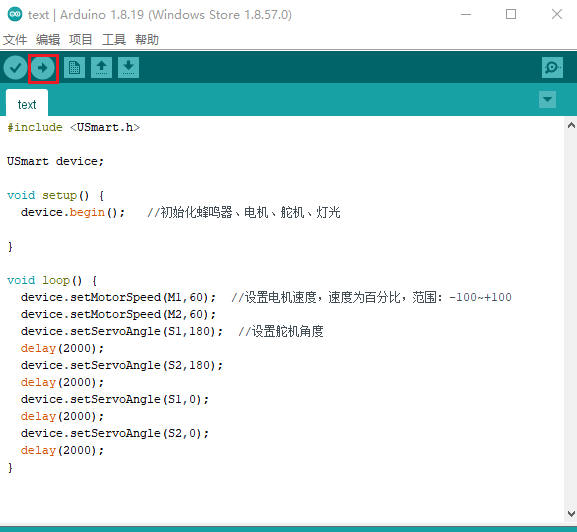The height and width of the screenshot is (532, 577).
Task: Close the Arduino window
Action: pyautogui.click(x=557, y=14)
